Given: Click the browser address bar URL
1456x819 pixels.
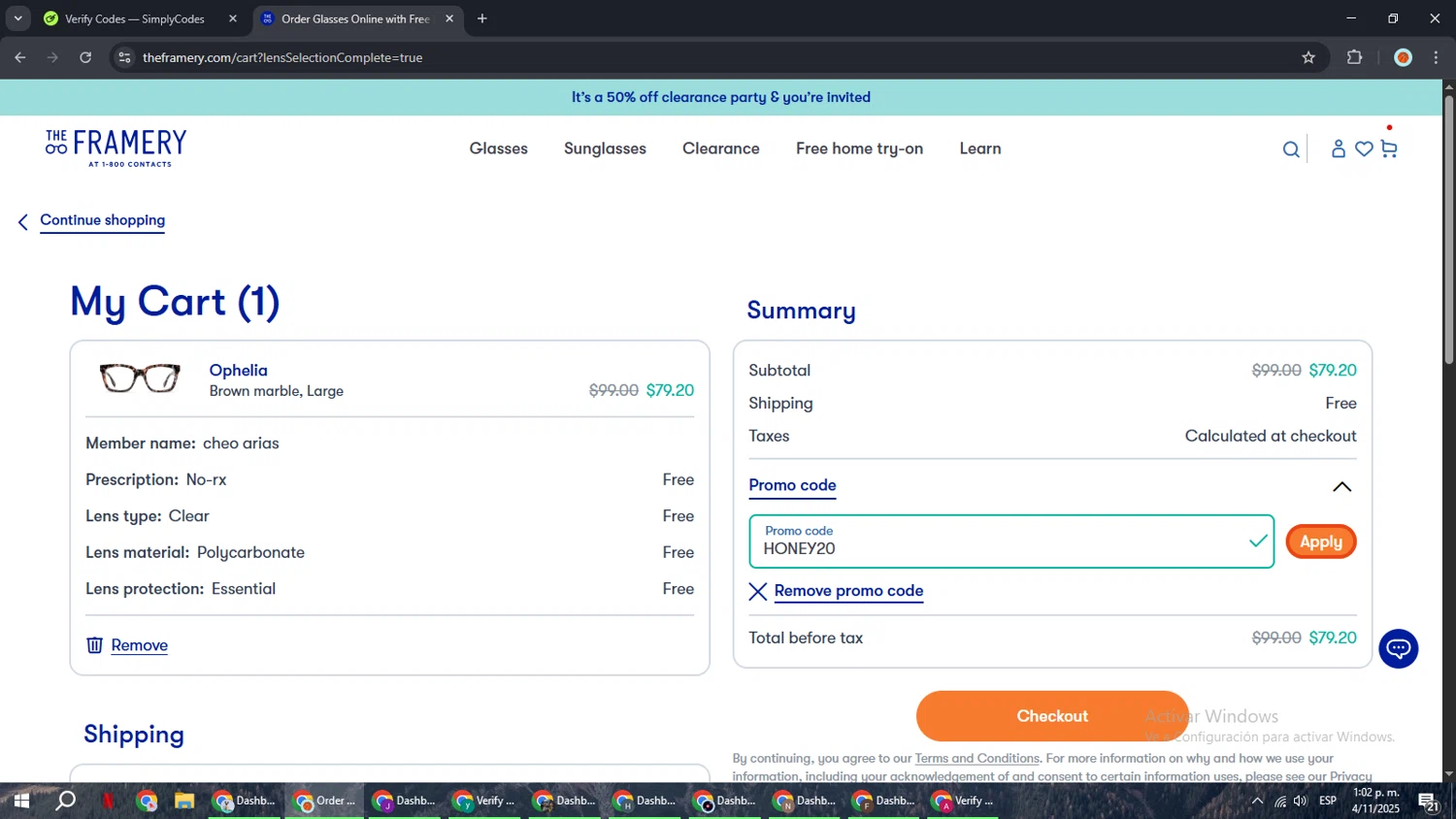Looking at the screenshot, I should click(x=282, y=57).
